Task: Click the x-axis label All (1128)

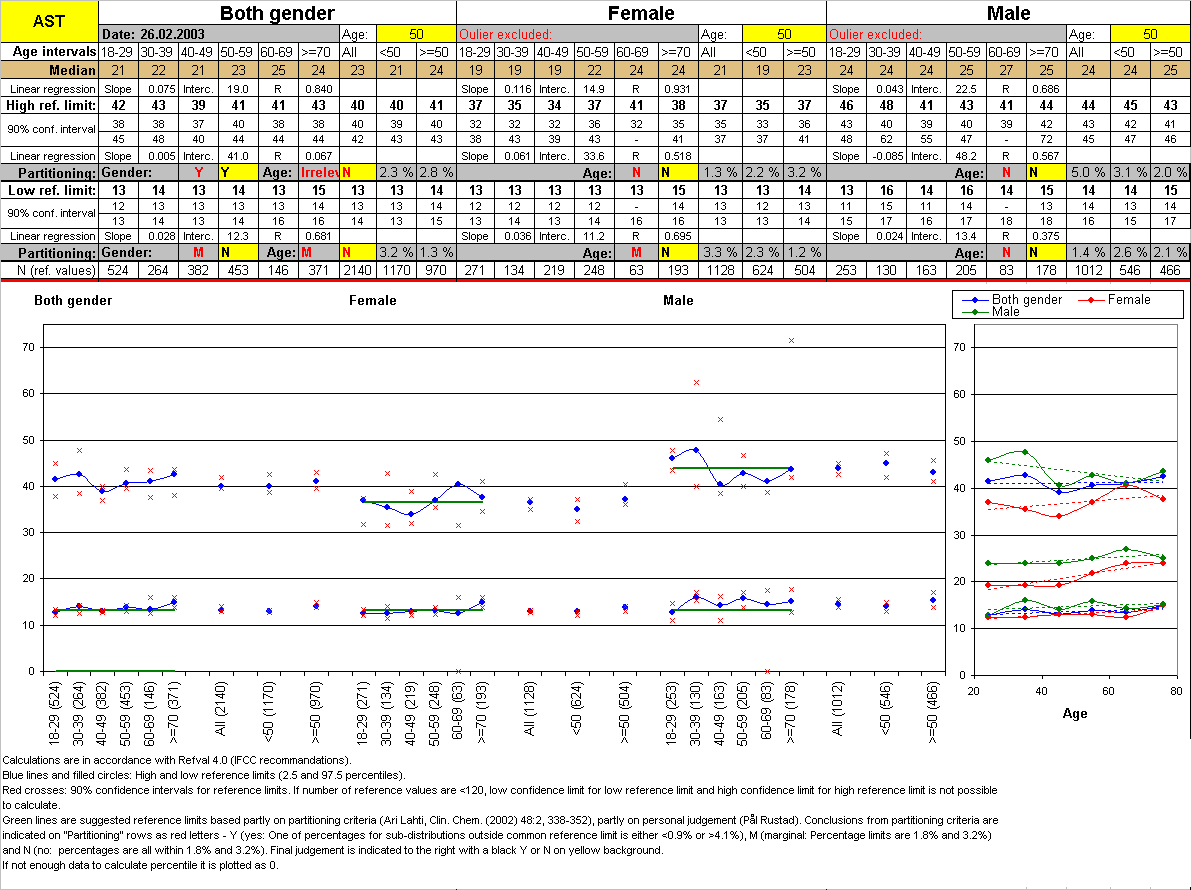Action: [529, 709]
